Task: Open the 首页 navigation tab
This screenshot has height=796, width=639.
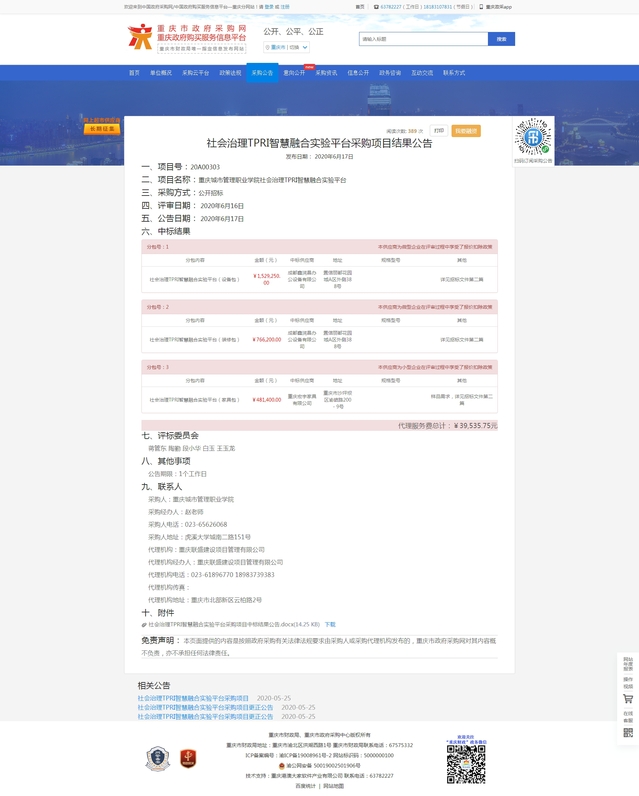Action: click(x=134, y=73)
